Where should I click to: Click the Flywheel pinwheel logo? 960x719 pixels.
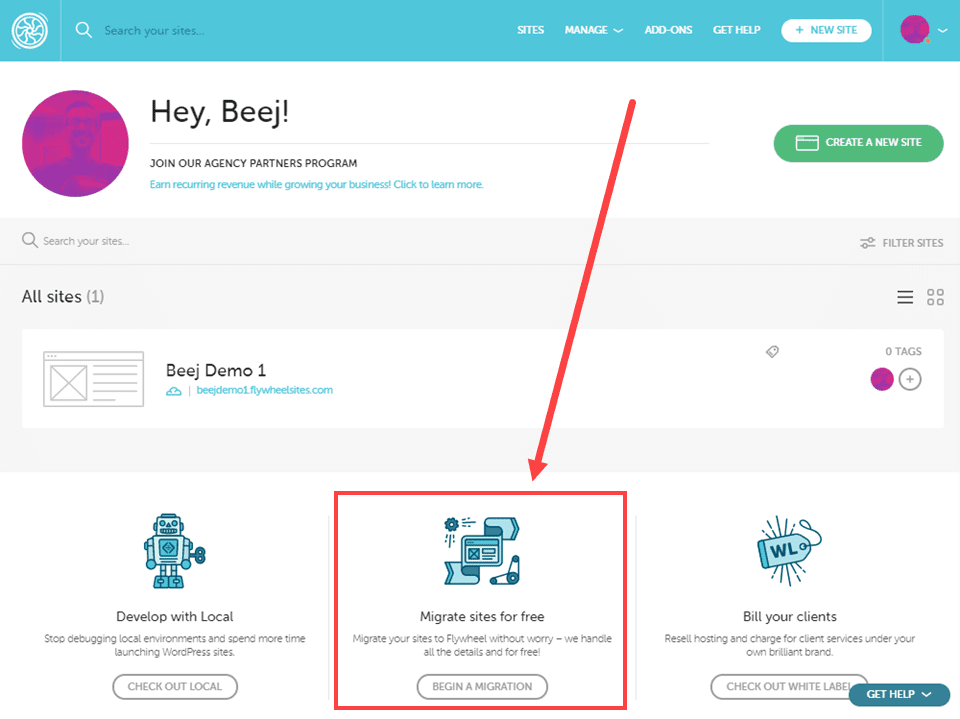coord(30,30)
